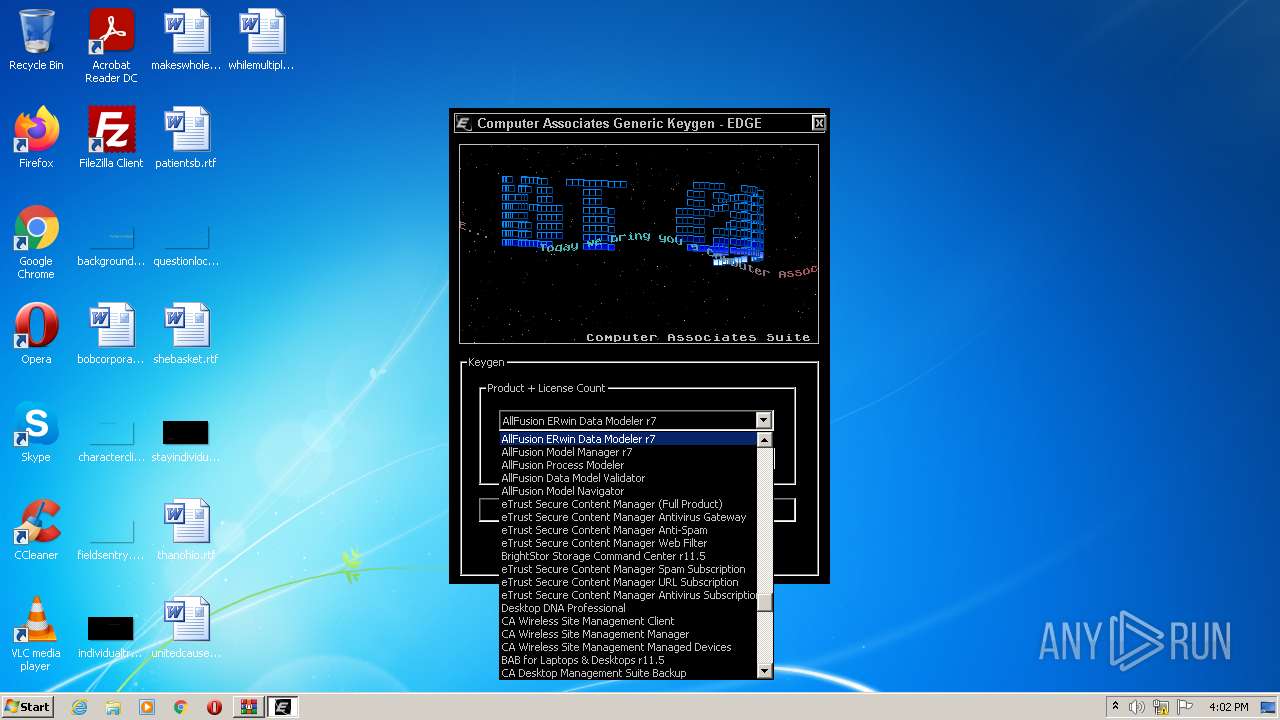Select the unitedcause document icon on the desktop

(x=186, y=628)
